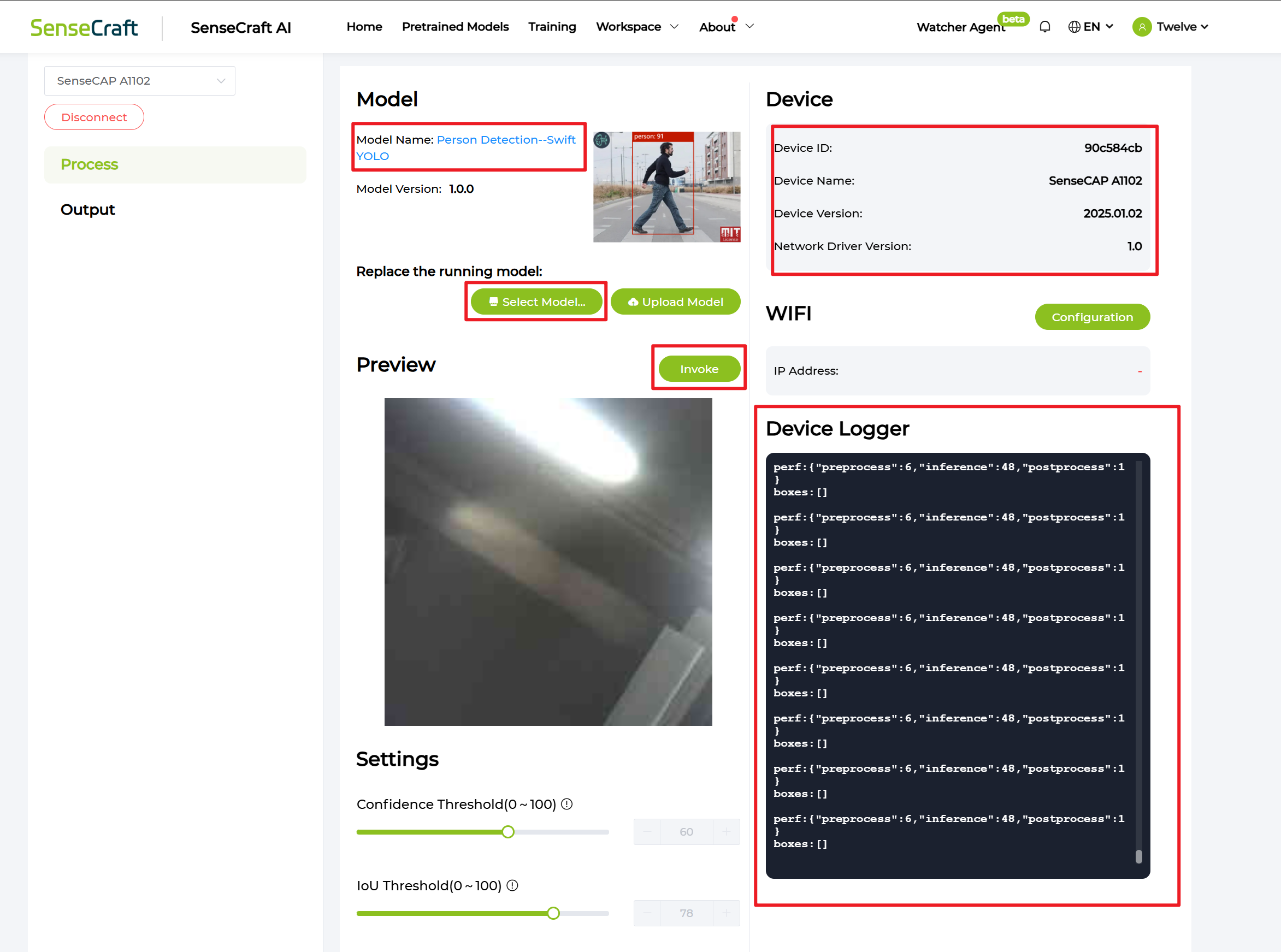Click the Select Model button

click(x=536, y=302)
